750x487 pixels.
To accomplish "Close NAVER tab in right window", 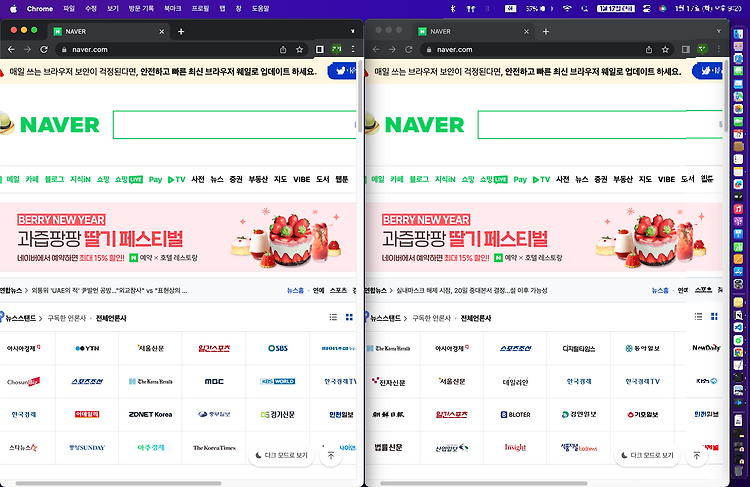I will click(x=526, y=32).
